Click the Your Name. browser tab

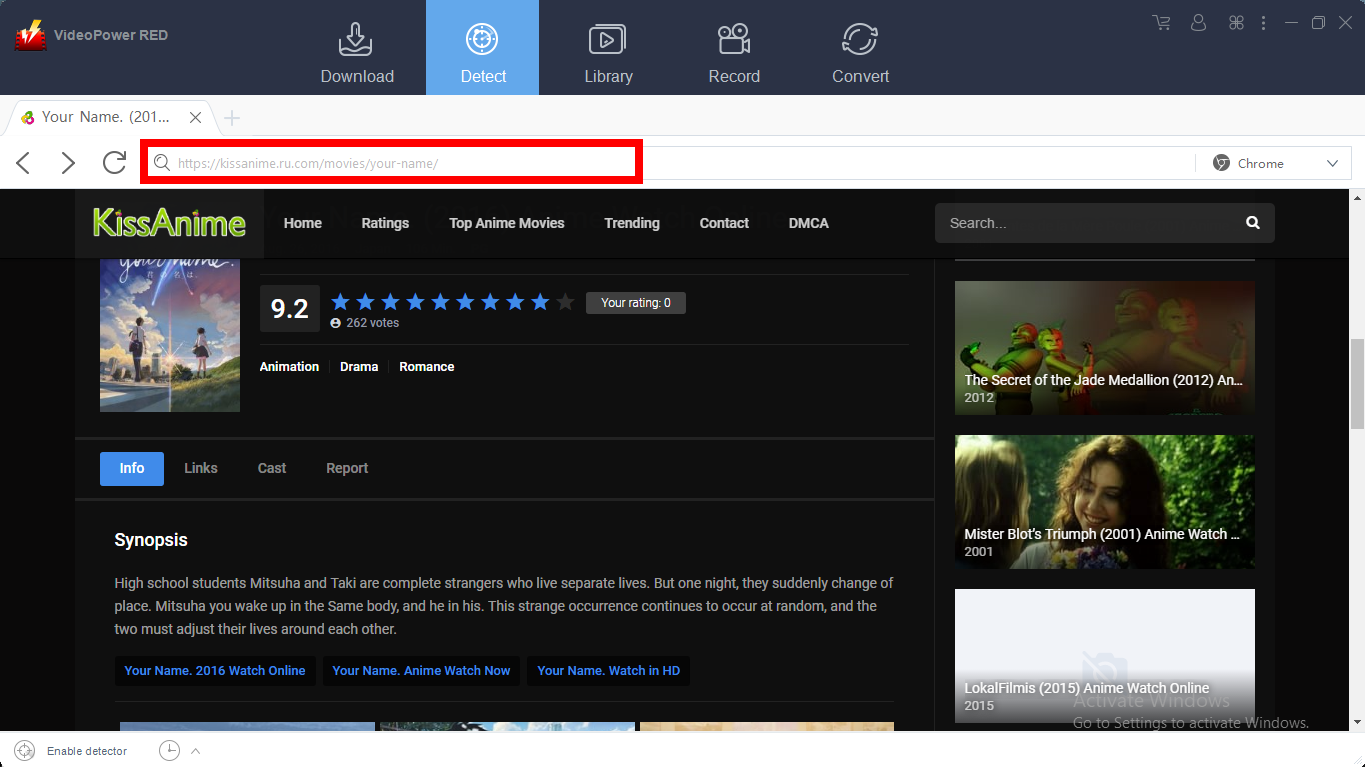click(110, 117)
